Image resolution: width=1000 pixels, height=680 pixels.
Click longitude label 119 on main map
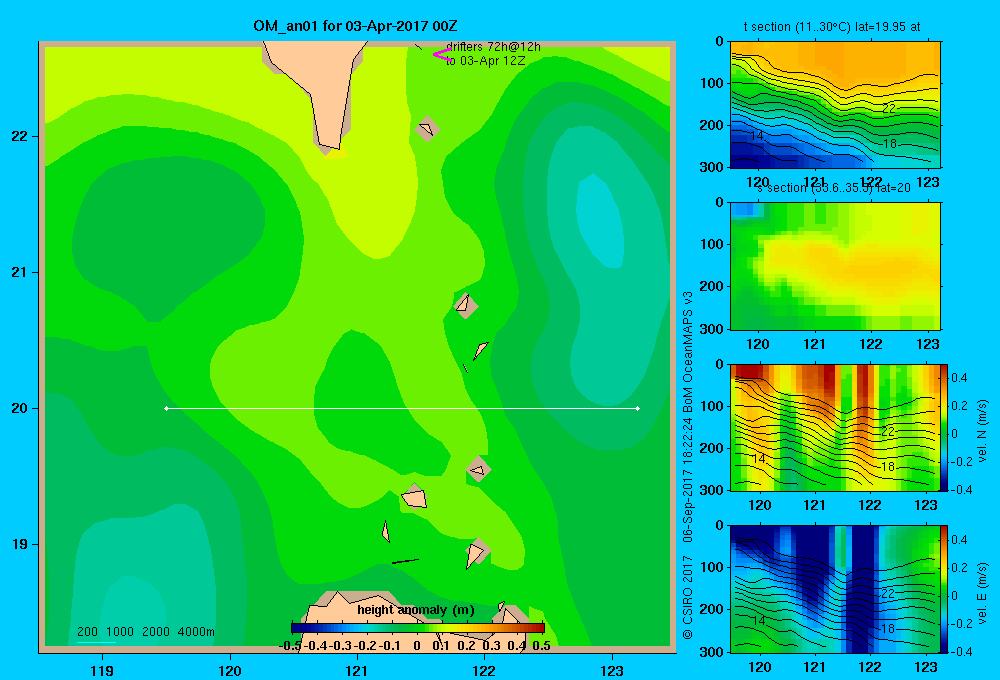point(102,670)
